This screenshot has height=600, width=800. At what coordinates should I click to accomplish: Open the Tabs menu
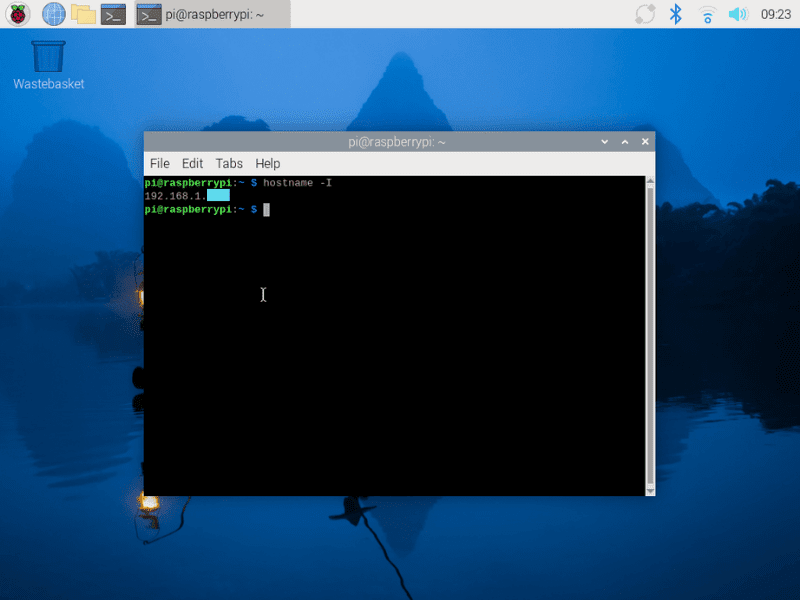(x=229, y=163)
